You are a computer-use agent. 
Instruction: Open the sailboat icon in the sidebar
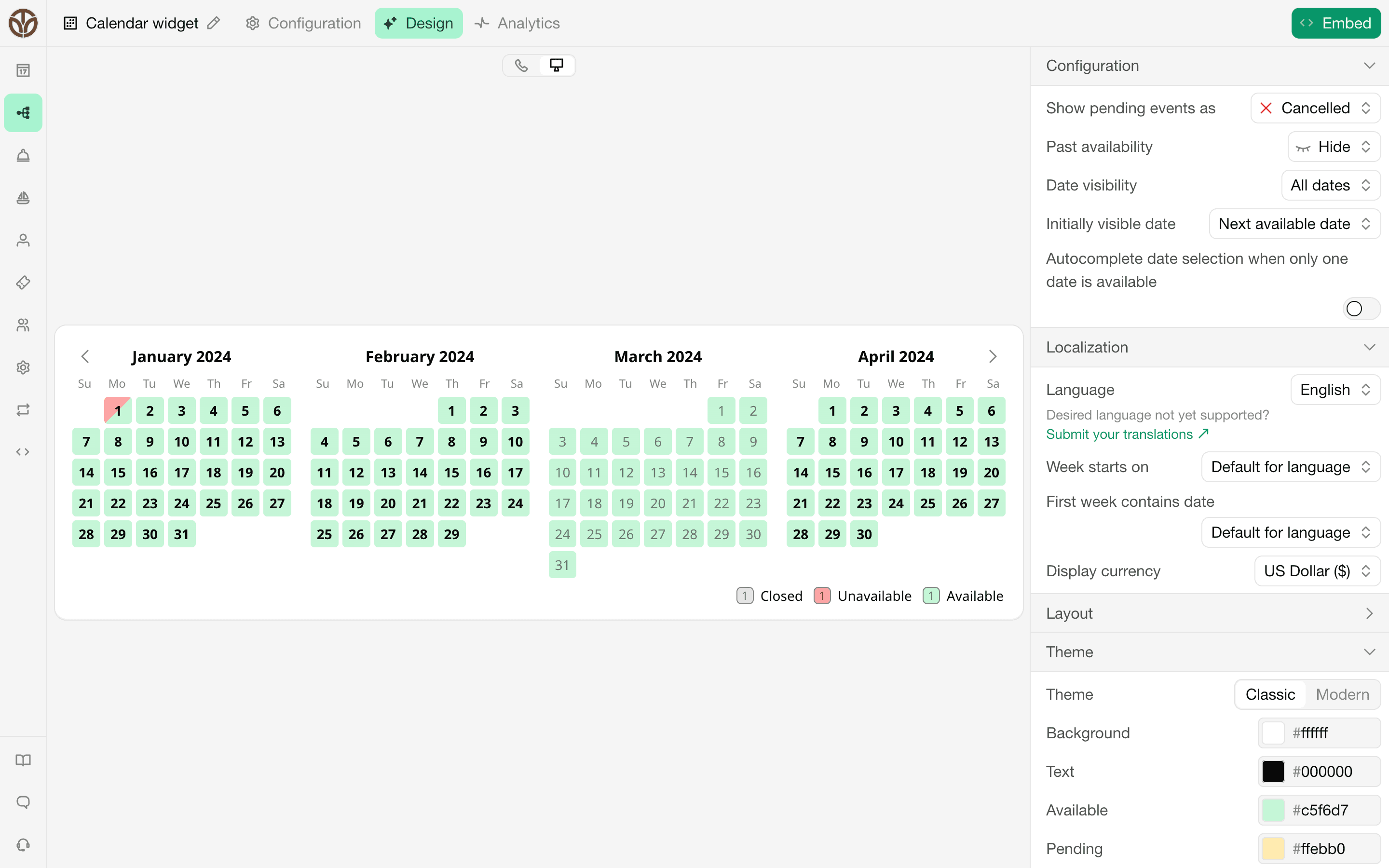tap(23, 198)
